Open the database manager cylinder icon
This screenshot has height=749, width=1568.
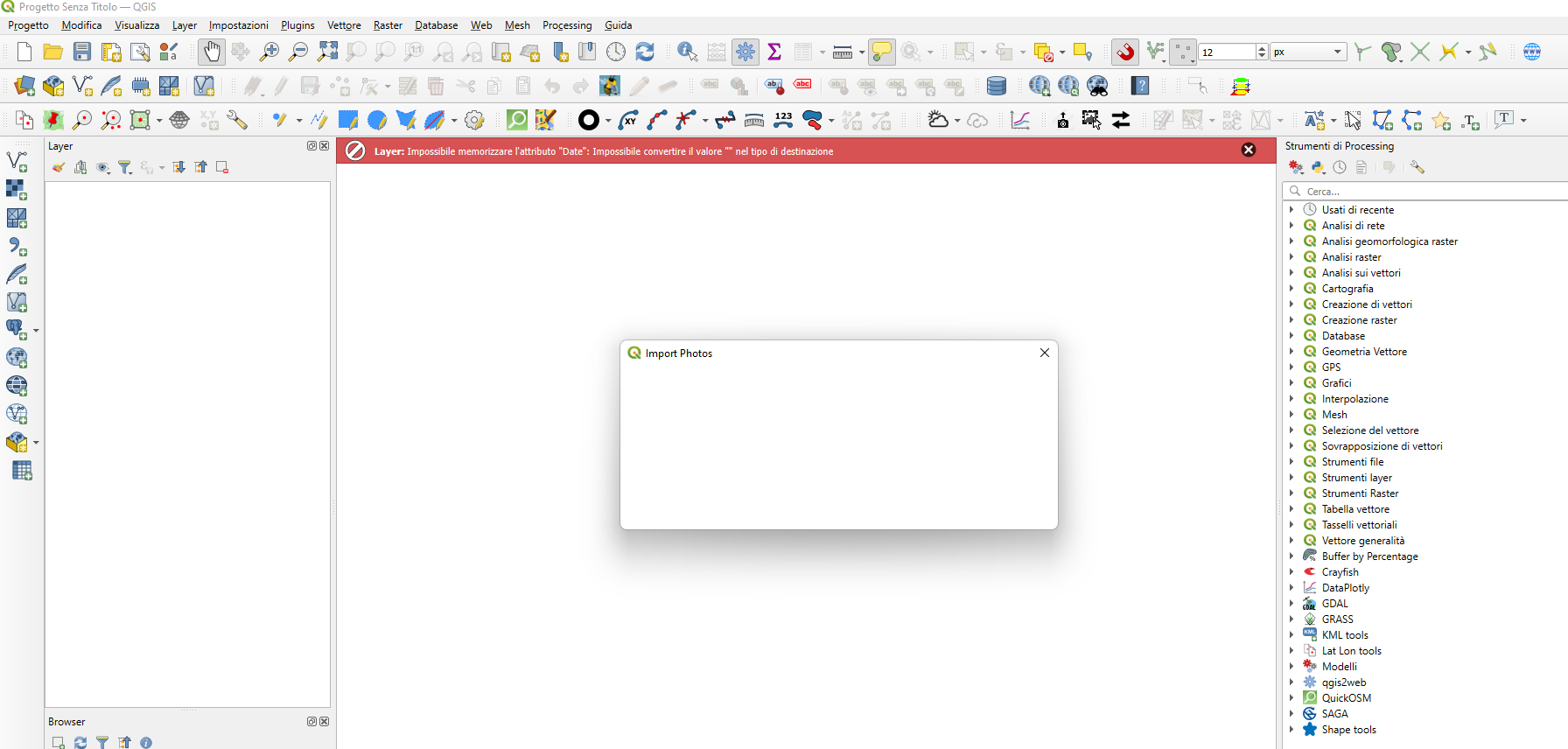click(997, 86)
